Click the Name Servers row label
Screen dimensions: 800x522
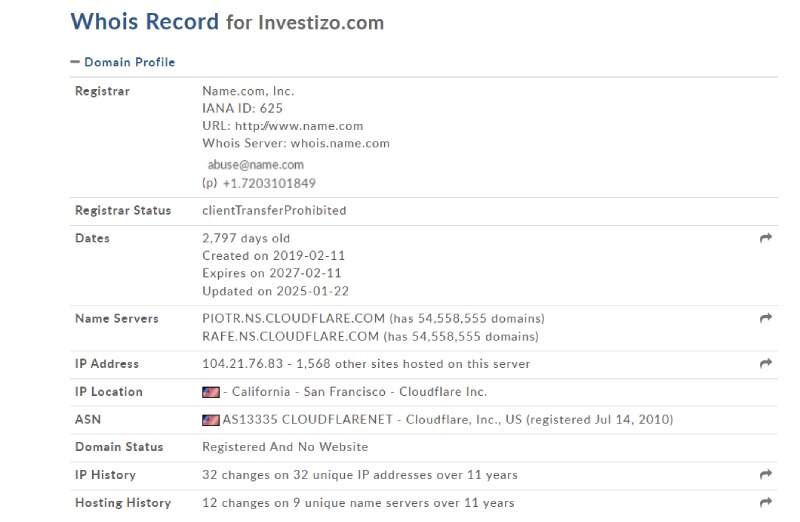[117, 318]
